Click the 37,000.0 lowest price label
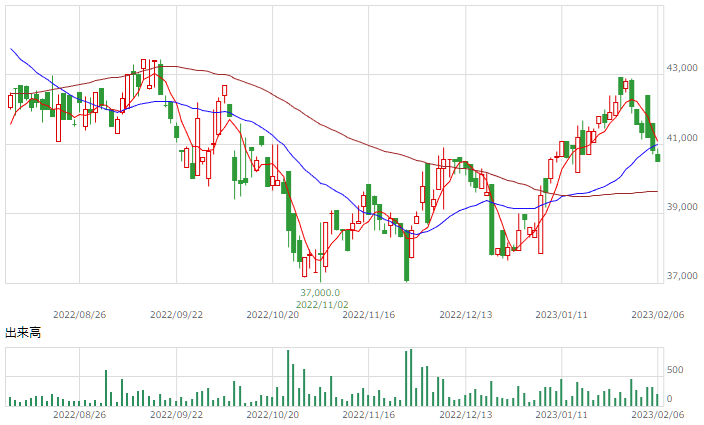 click(x=320, y=293)
